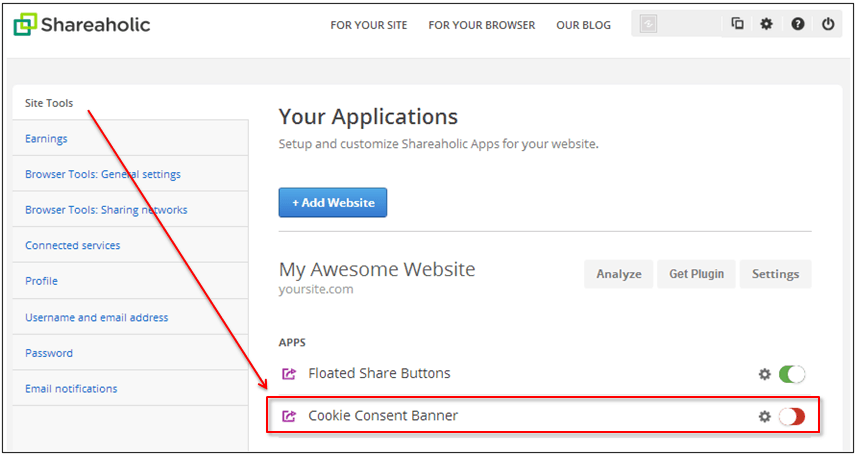Click the user avatar thumbnail in header

(x=648, y=24)
